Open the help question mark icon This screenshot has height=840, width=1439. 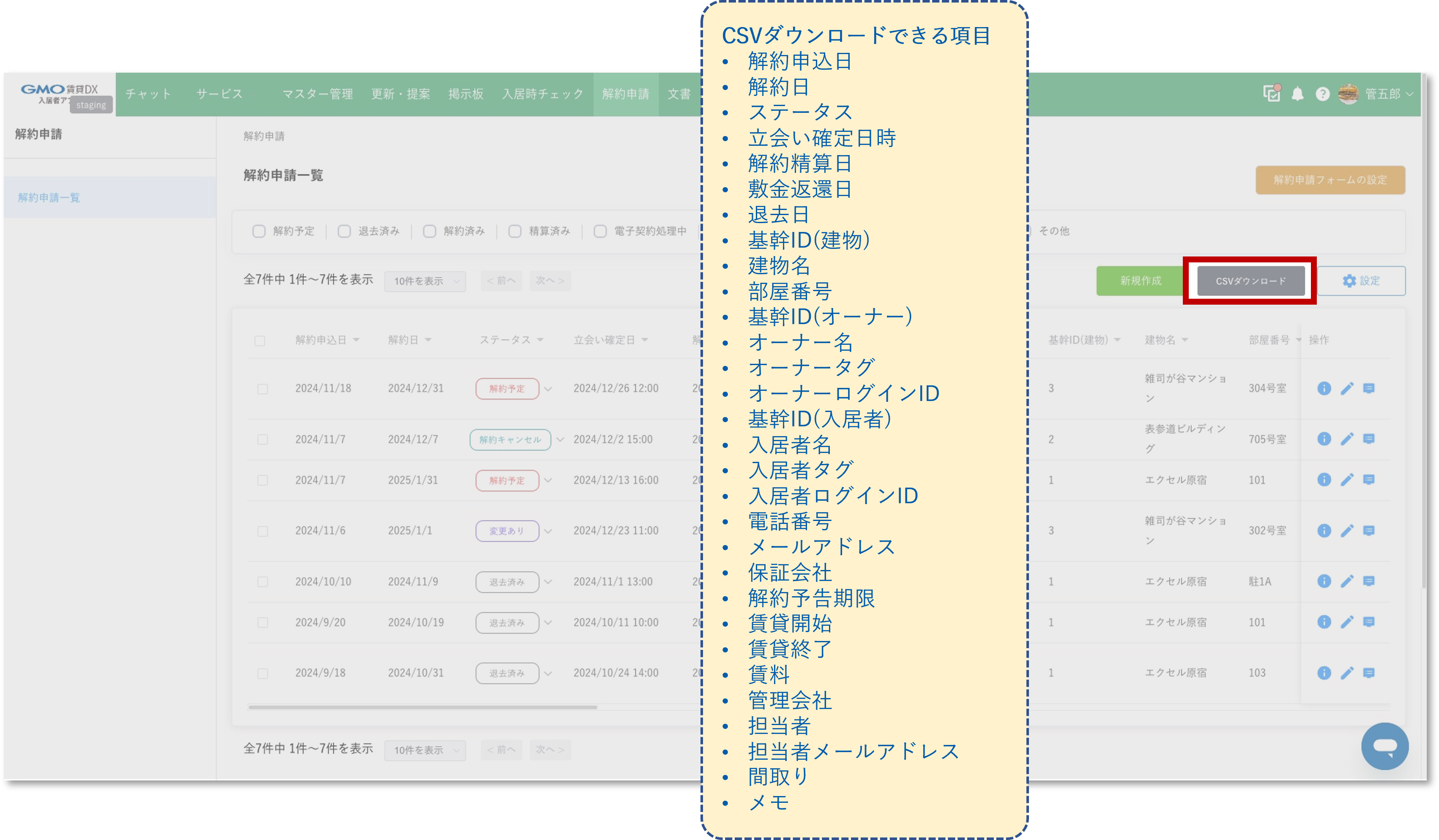click(1322, 94)
